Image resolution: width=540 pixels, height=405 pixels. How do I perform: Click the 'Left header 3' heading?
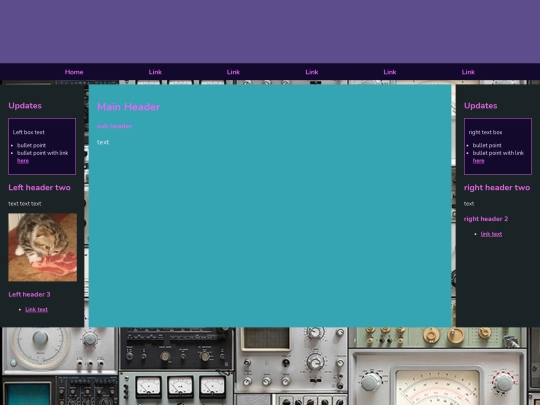pyautogui.click(x=29, y=294)
